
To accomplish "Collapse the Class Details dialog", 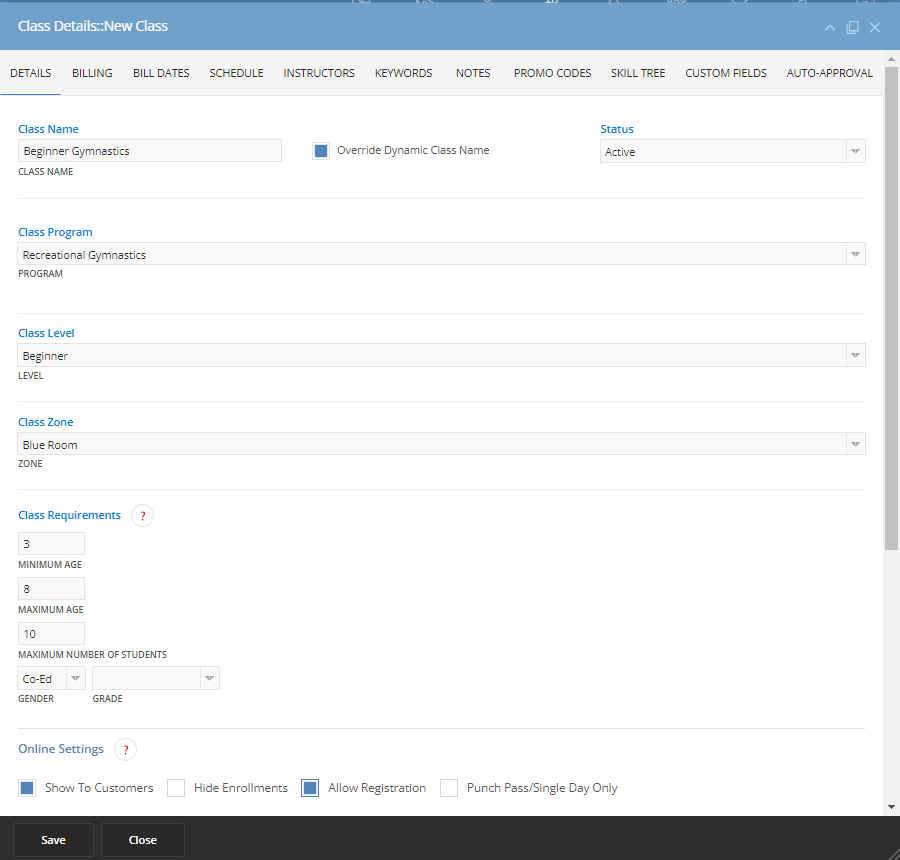I will [829, 27].
